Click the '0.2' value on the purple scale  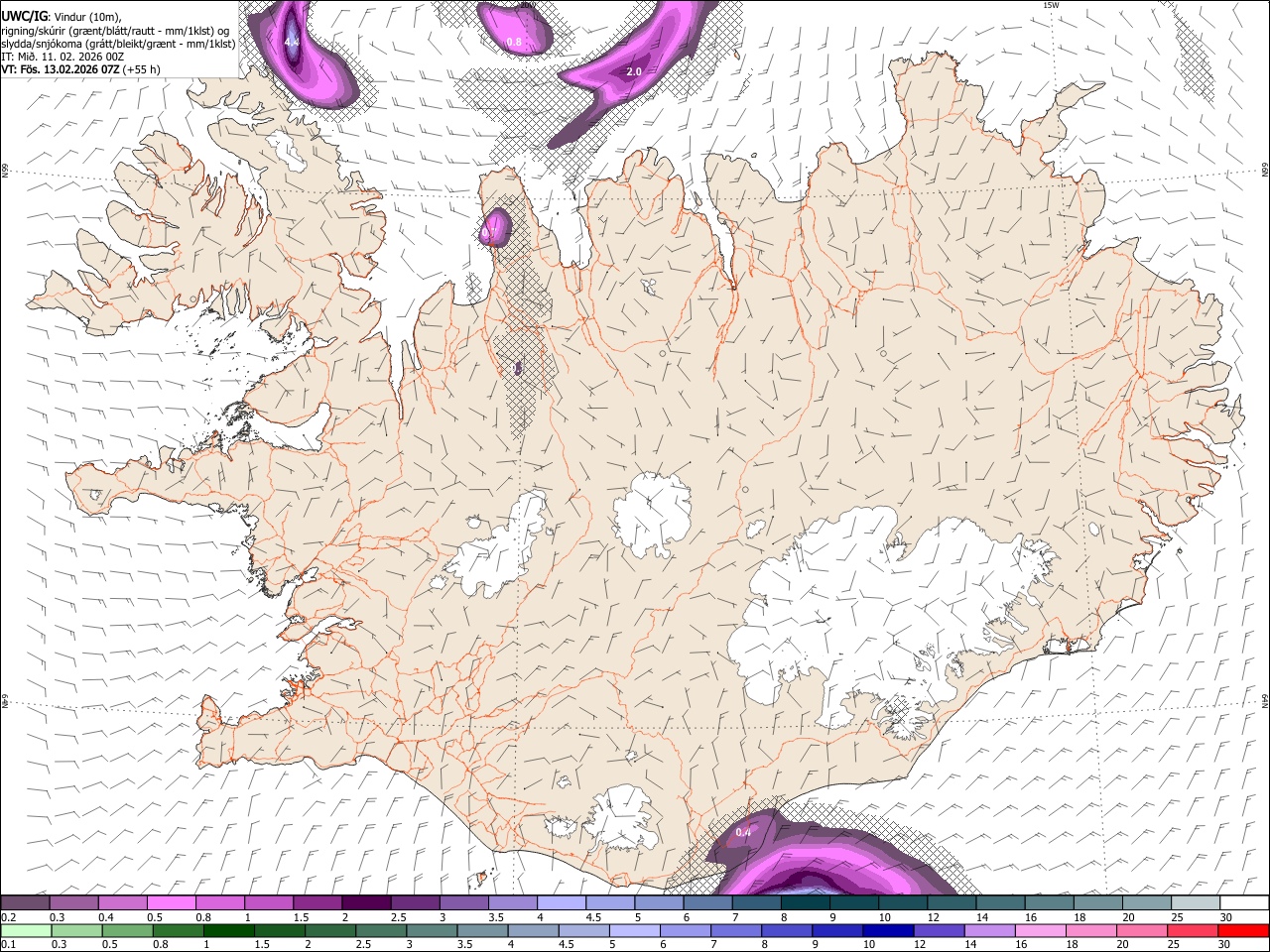tap(9, 917)
